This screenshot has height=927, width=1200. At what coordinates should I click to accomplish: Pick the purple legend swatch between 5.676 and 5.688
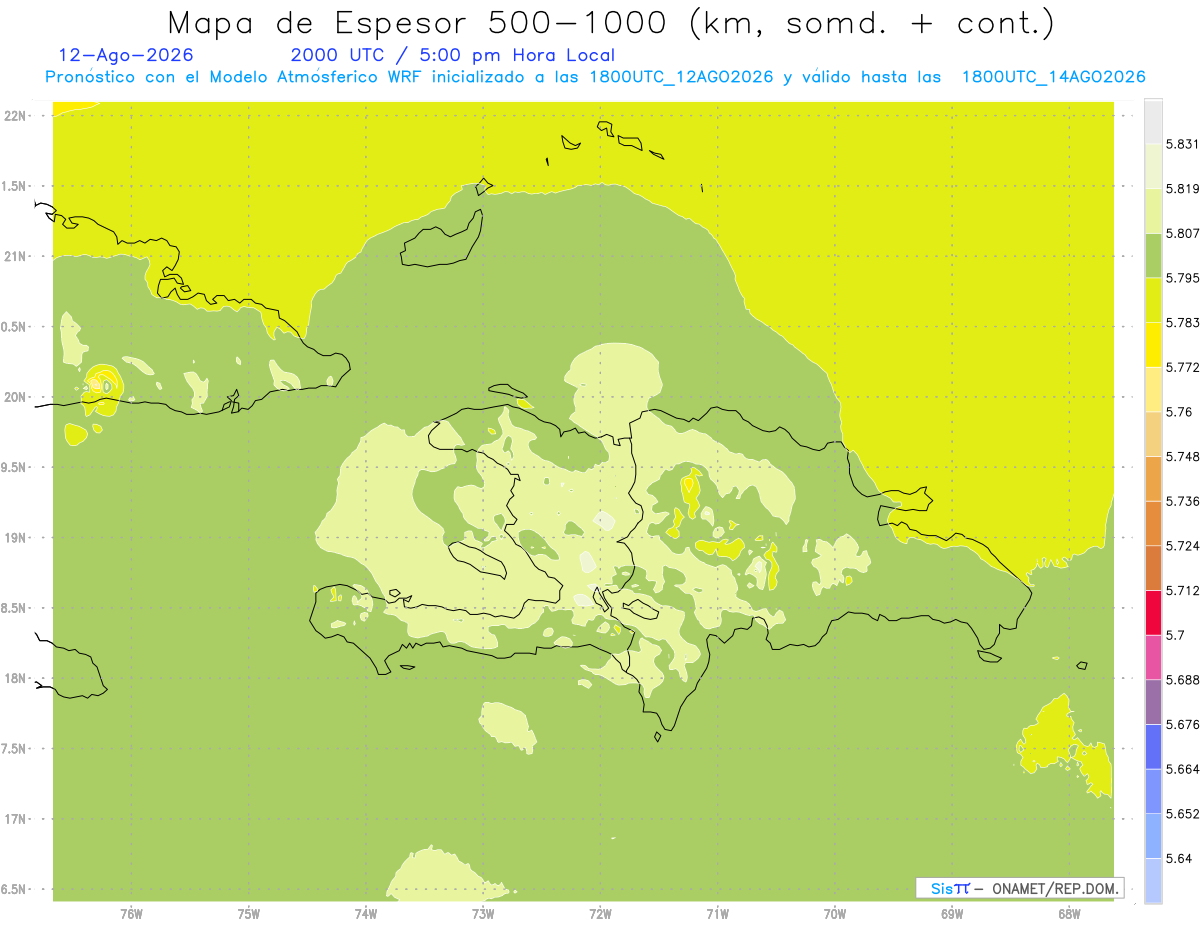click(1153, 702)
